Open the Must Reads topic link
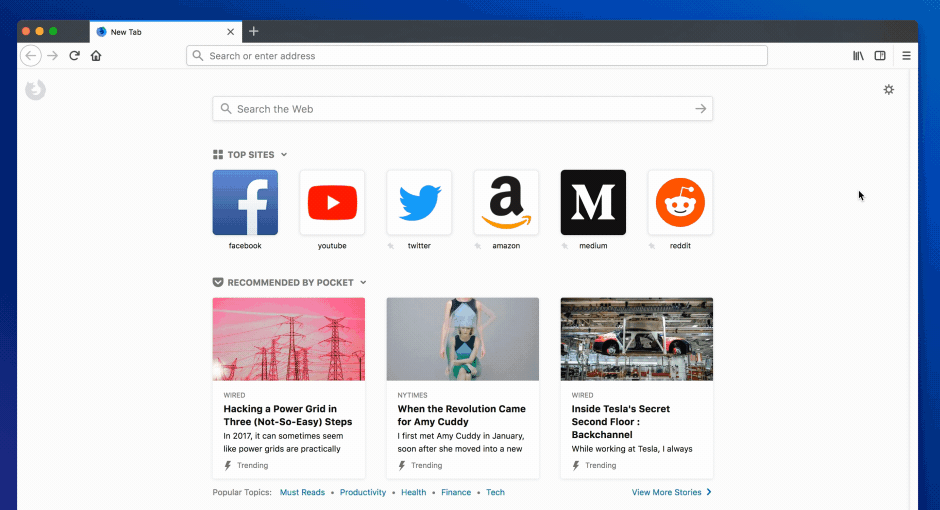This screenshot has width=940, height=510. 302,492
